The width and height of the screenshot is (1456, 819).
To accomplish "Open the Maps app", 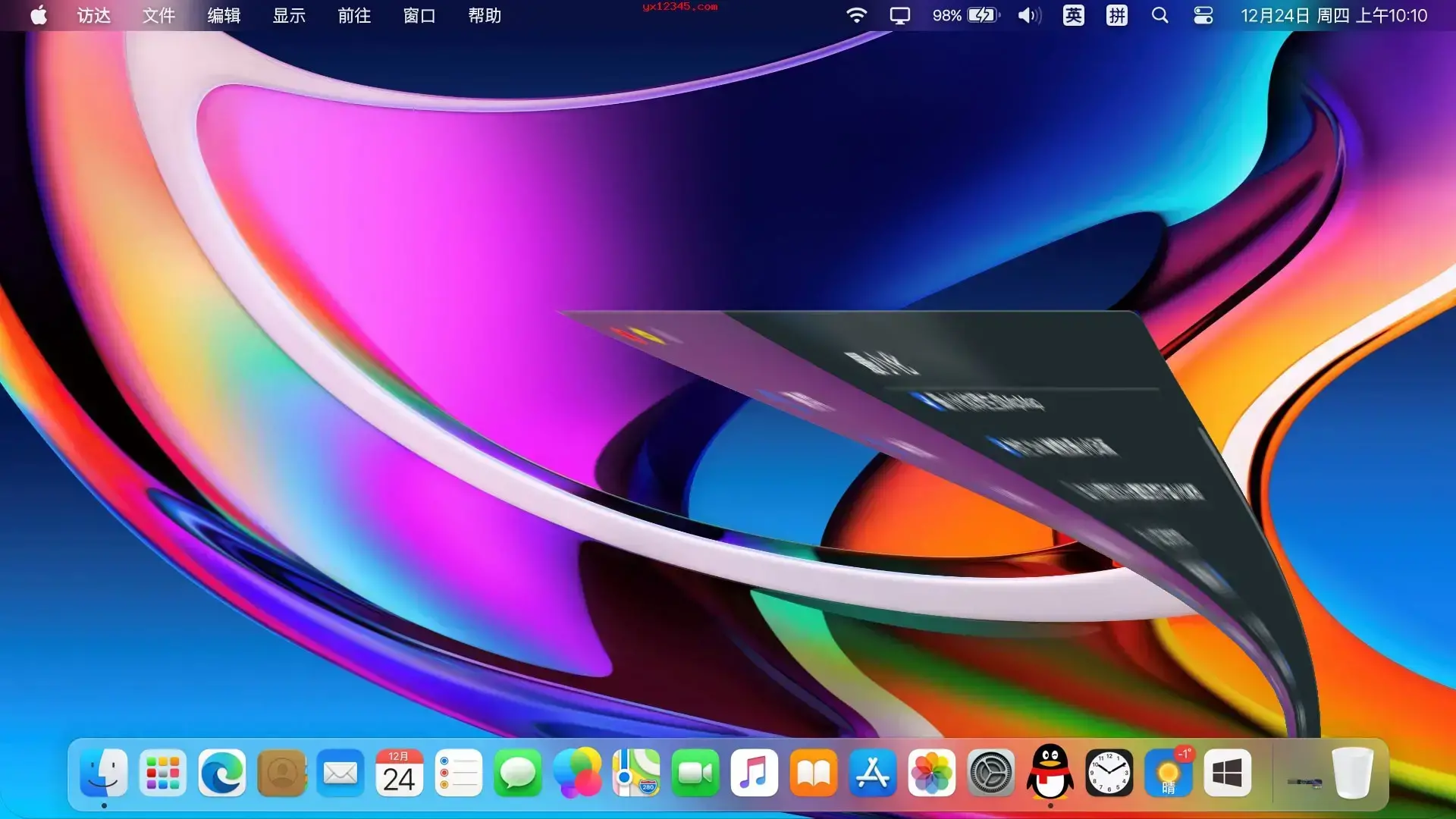I will 636,773.
